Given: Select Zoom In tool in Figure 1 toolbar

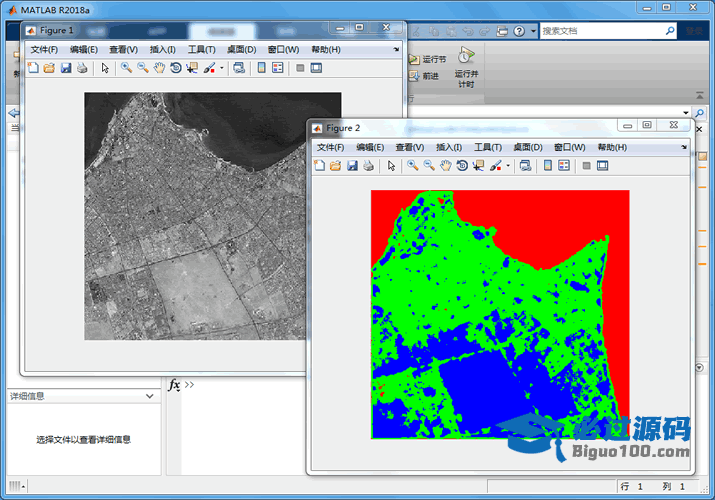Looking at the screenshot, I should [126, 68].
